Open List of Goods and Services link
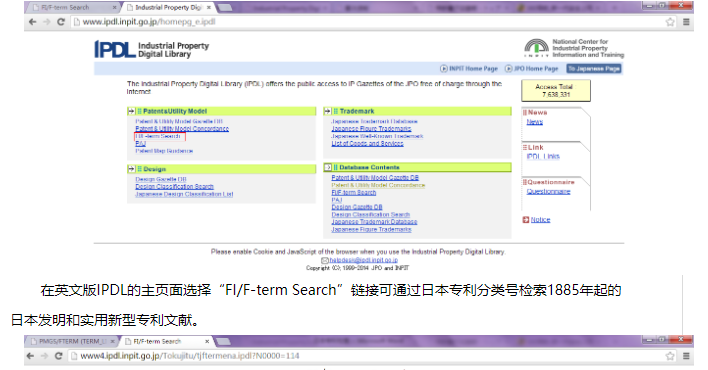This screenshot has width=708, height=370. tap(368, 144)
